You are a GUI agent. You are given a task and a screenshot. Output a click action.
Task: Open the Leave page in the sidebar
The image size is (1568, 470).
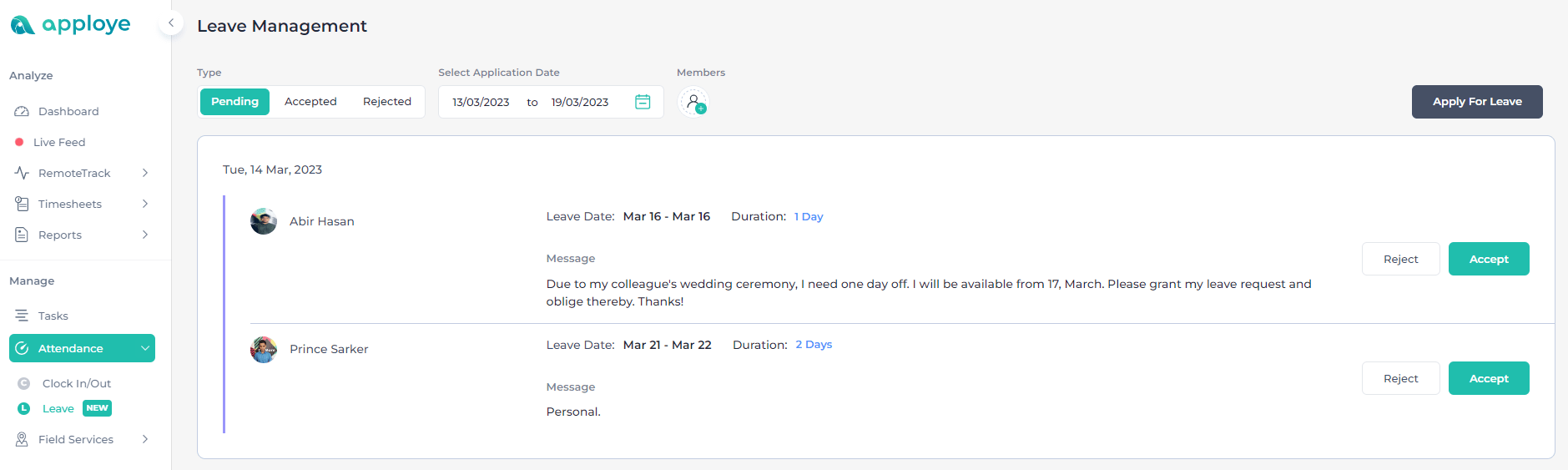(x=58, y=408)
